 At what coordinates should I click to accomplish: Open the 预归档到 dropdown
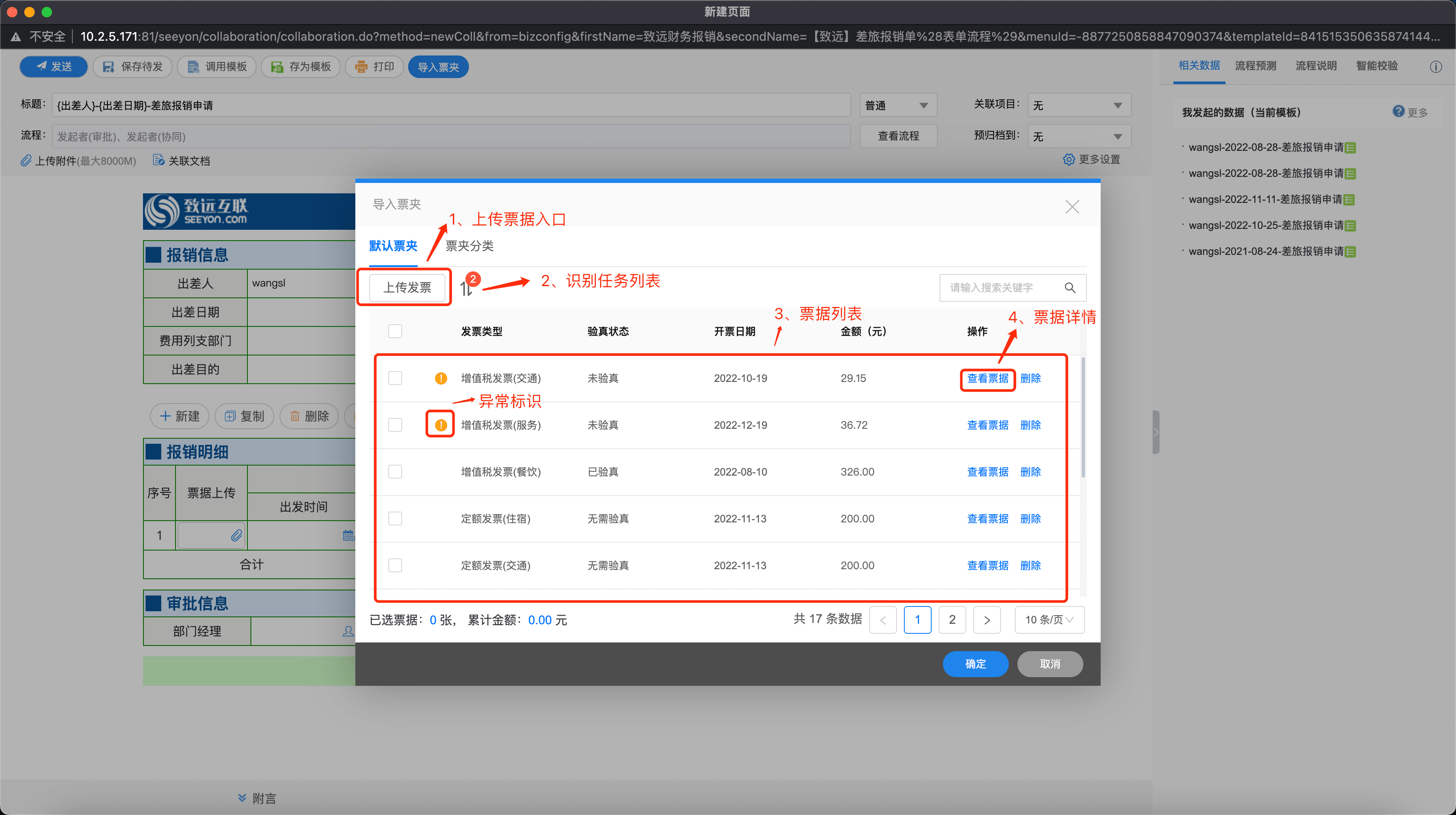[1079, 136]
